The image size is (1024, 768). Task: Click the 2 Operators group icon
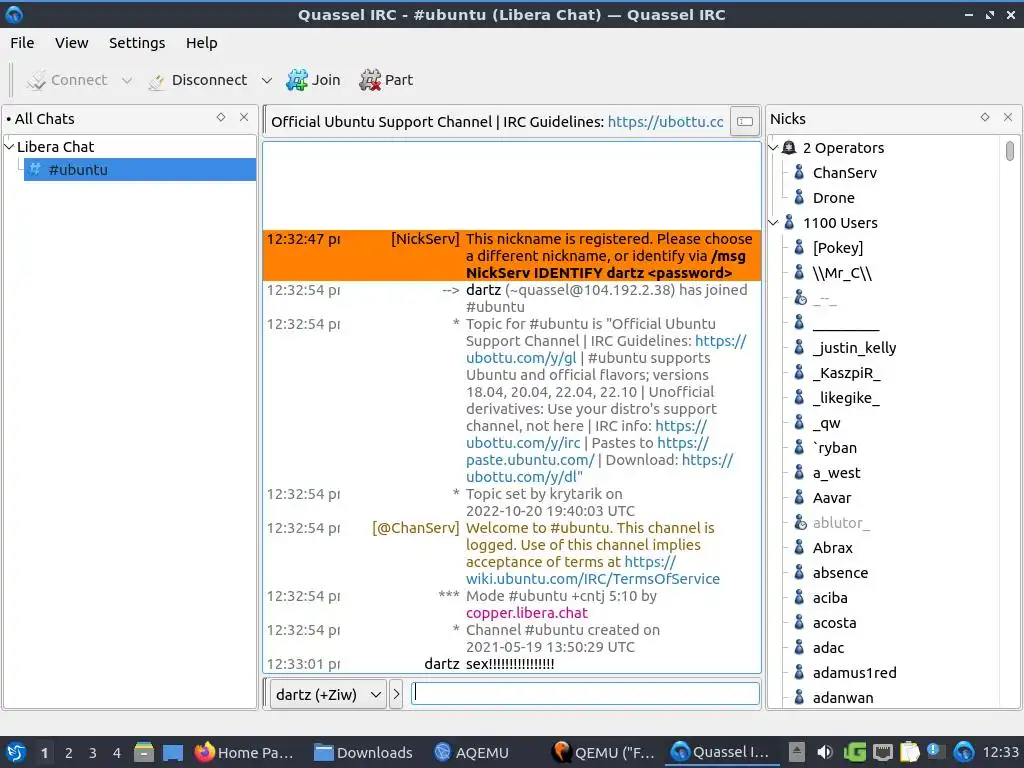pyautogui.click(x=789, y=148)
